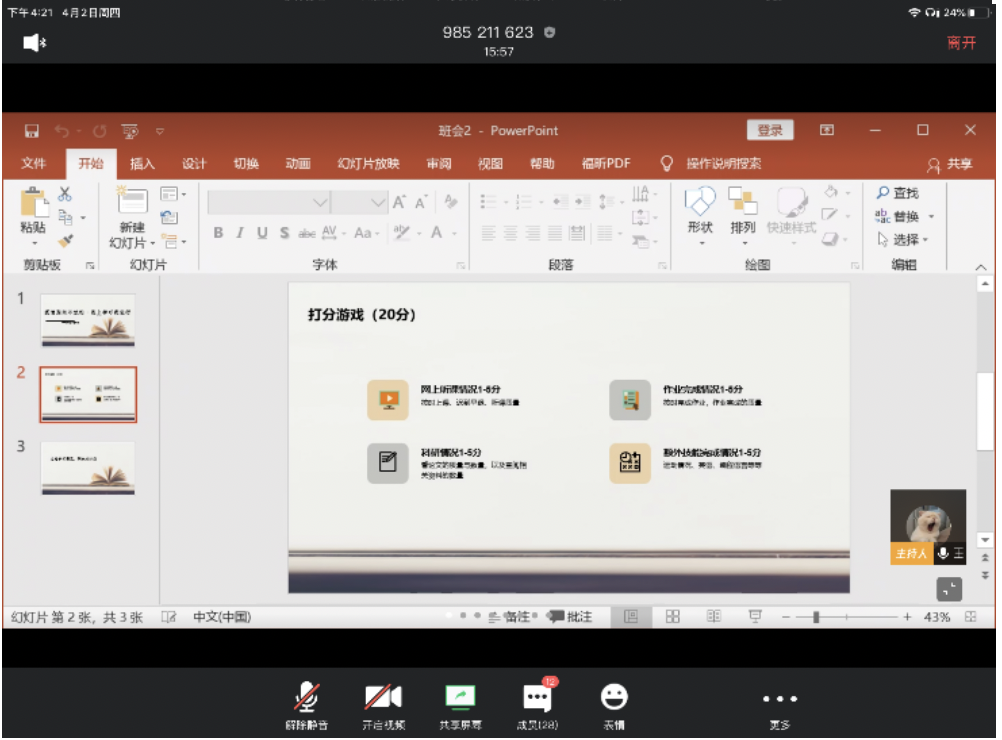Screen dimensions: 1002x740
Task: Expand the font name dropdown
Action: 320,203
